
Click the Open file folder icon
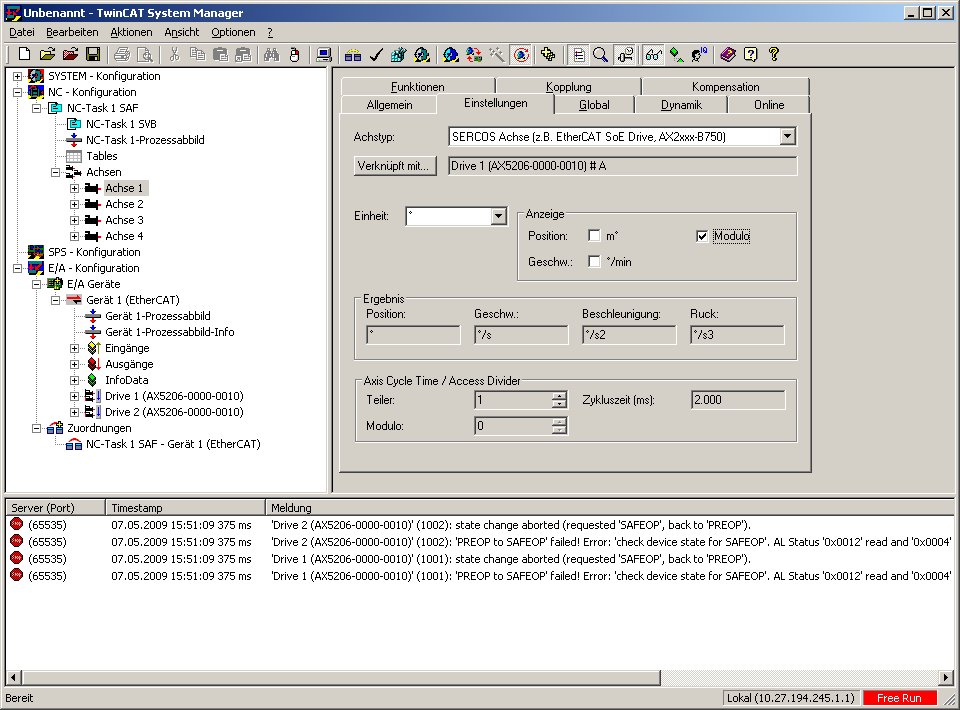(47, 54)
